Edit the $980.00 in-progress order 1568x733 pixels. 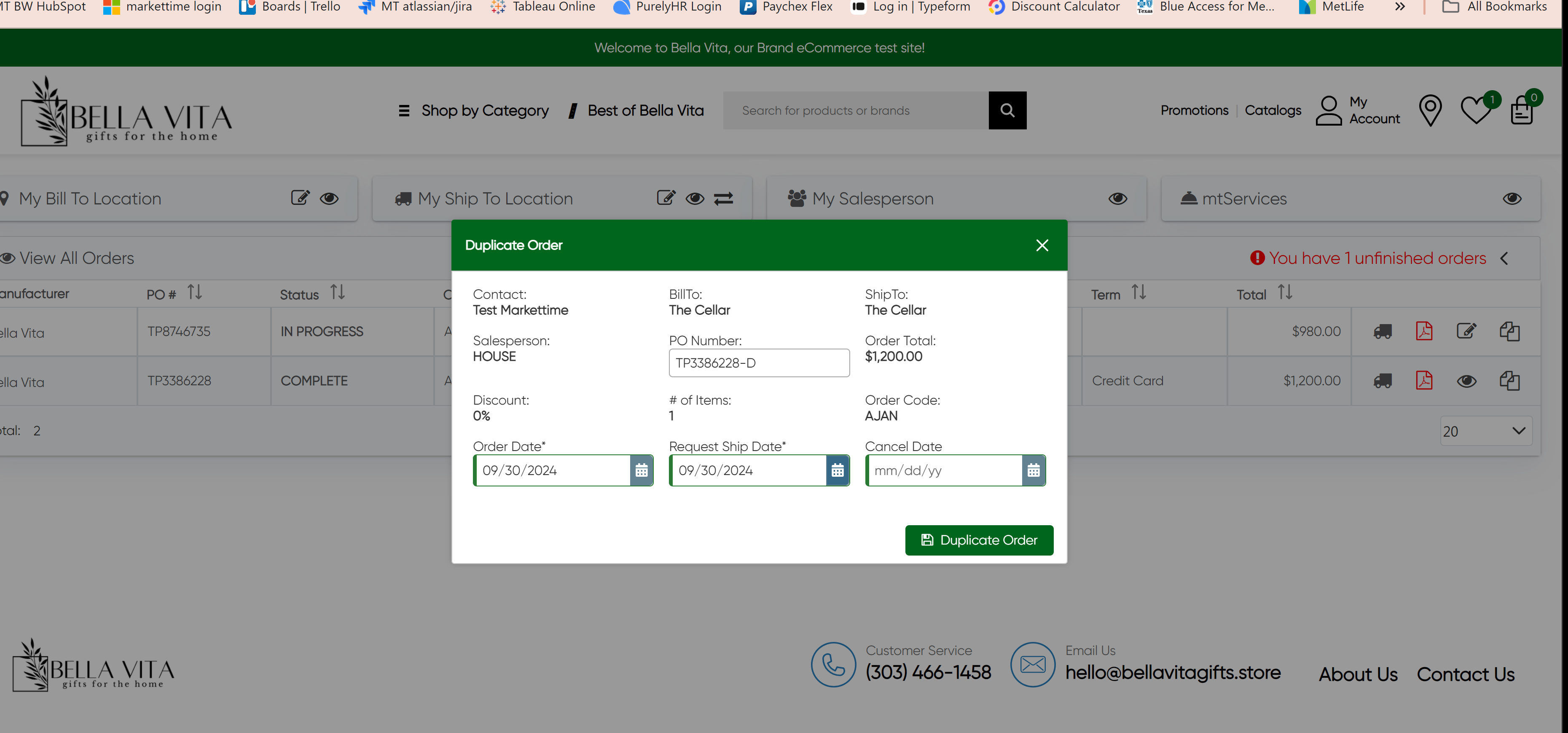pyautogui.click(x=1466, y=331)
